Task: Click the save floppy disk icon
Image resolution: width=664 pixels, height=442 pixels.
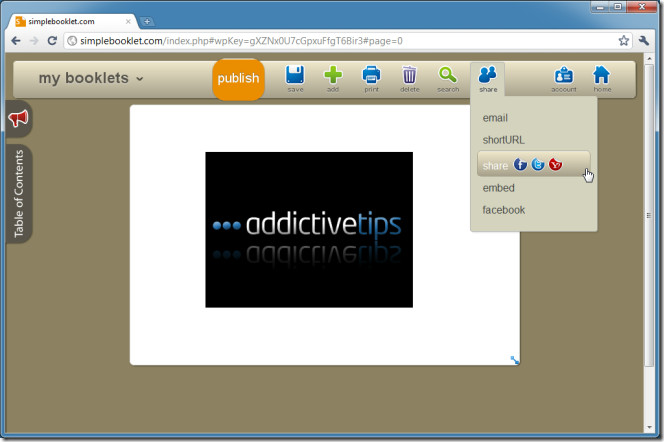Action: (x=295, y=75)
